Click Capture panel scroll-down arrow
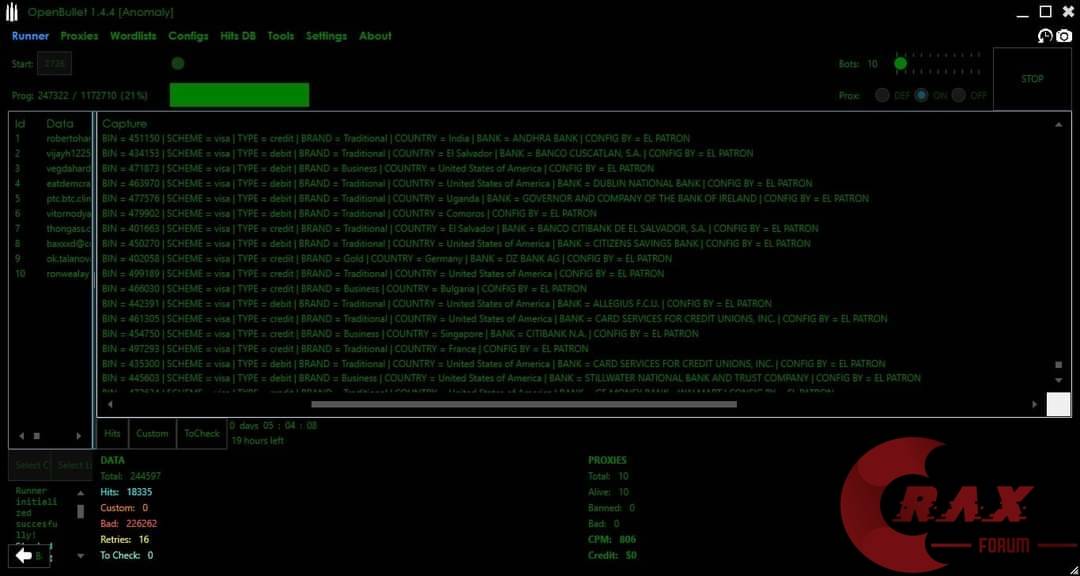The width and height of the screenshot is (1080, 576). (1059, 380)
